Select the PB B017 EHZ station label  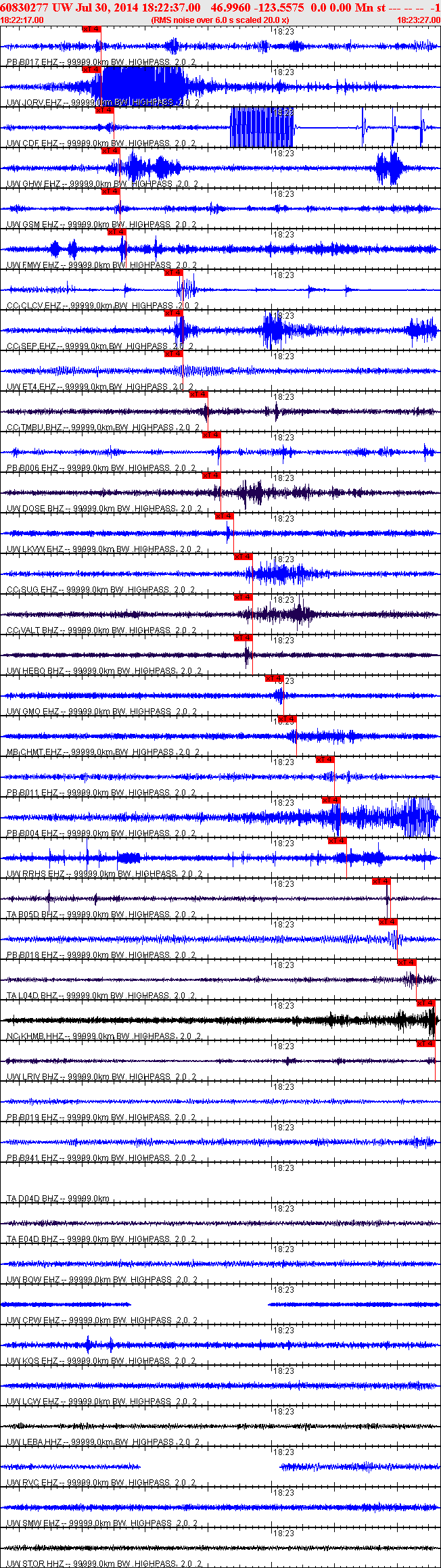[32, 62]
